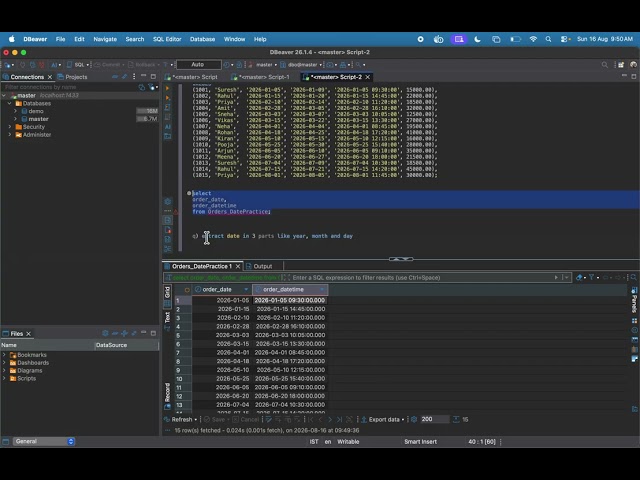The width and height of the screenshot is (640, 480).
Task: Click transaction log clock icon in toolbar
Action: pyautogui.click(x=227, y=65)
